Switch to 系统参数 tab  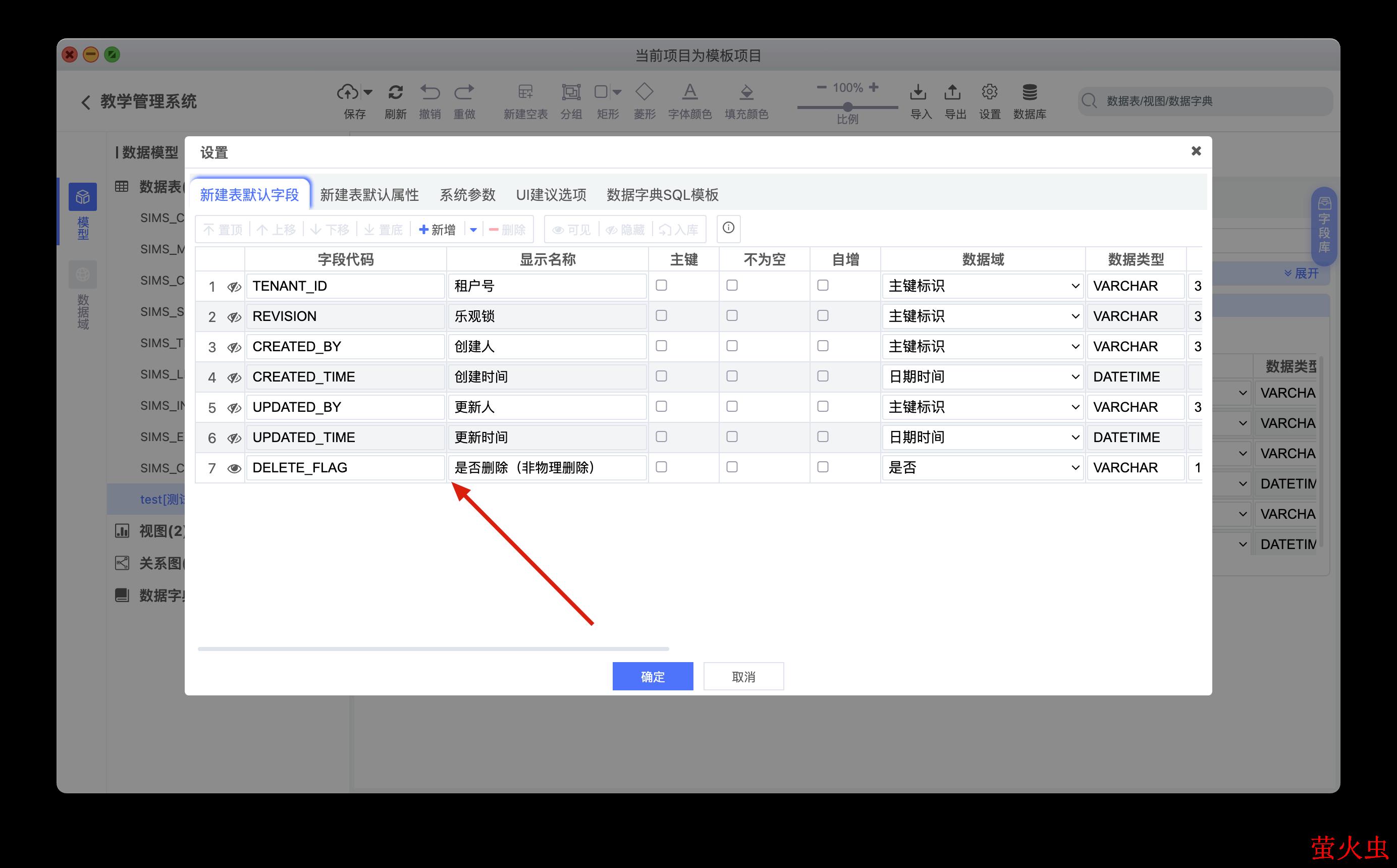[467, 195]
